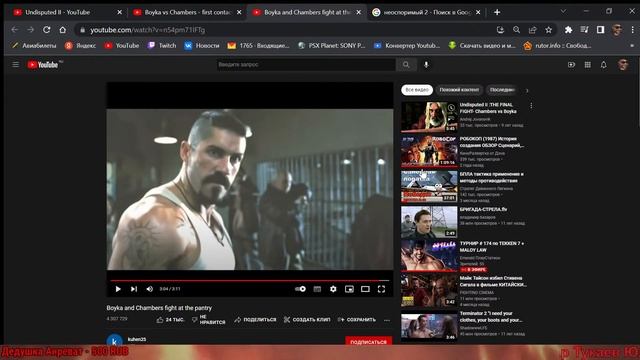Skip to the next video
The width and height of the screenshot is (640, 360).
pyautogui.click(x=134, y=289)
